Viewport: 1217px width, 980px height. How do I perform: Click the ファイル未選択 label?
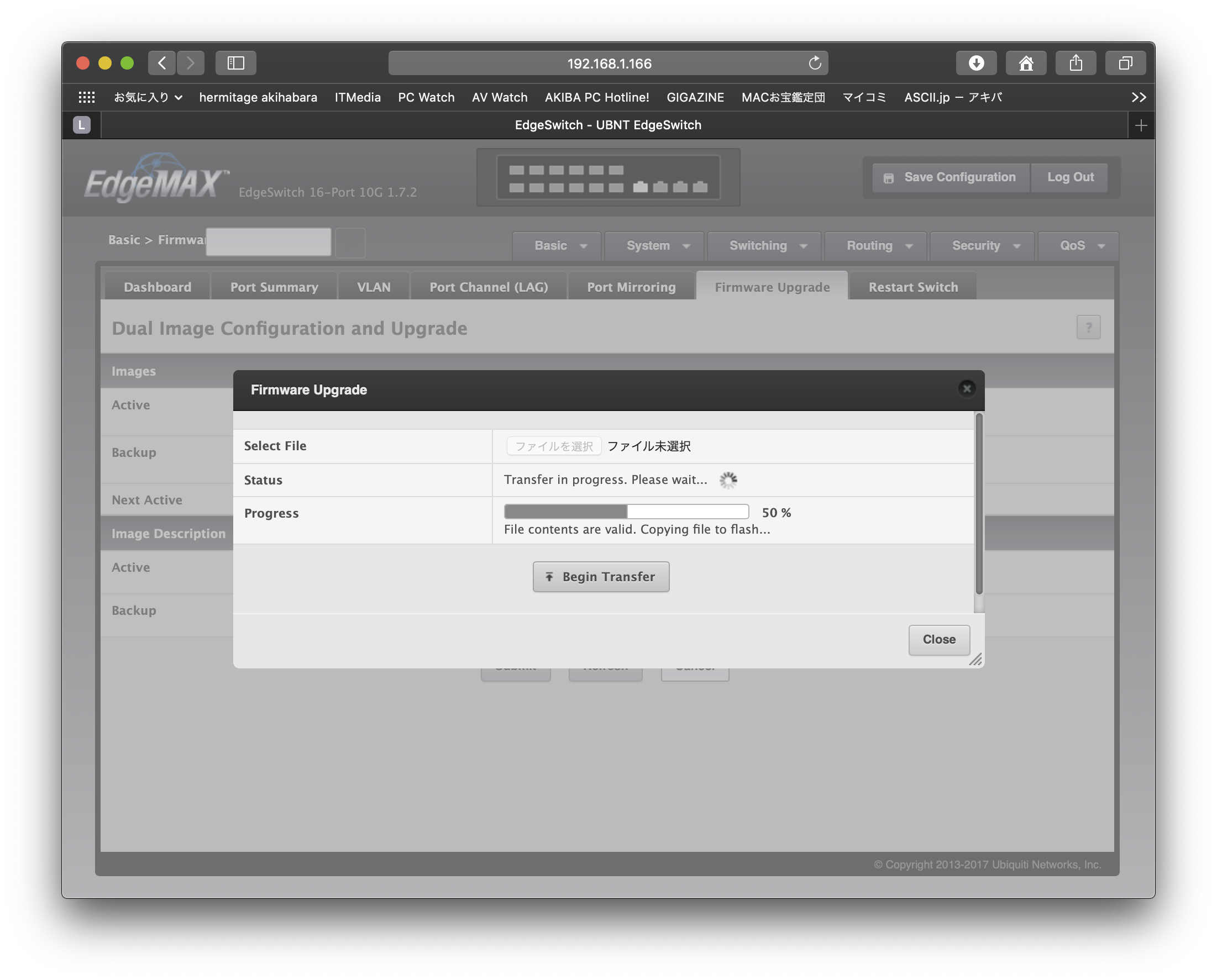pyautogui.click(x=648, y=446)
